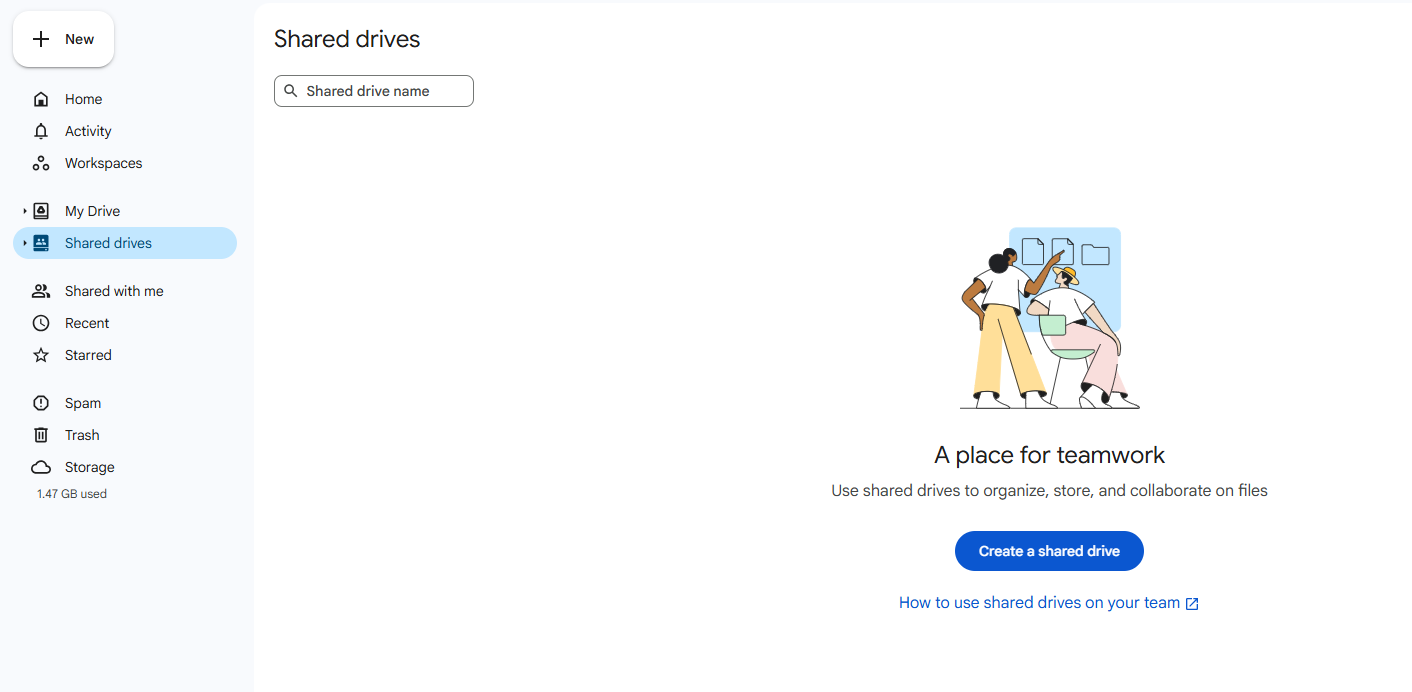Click the Activity bell icon
Image resolution: width=1412 pixels, height=692 pixels.
pos(41,131)
